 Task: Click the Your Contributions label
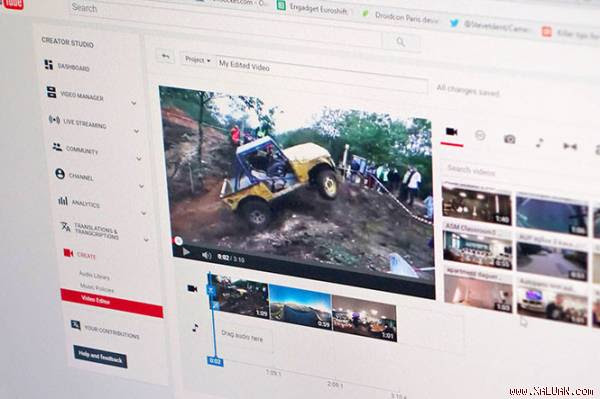coord(112,332)
